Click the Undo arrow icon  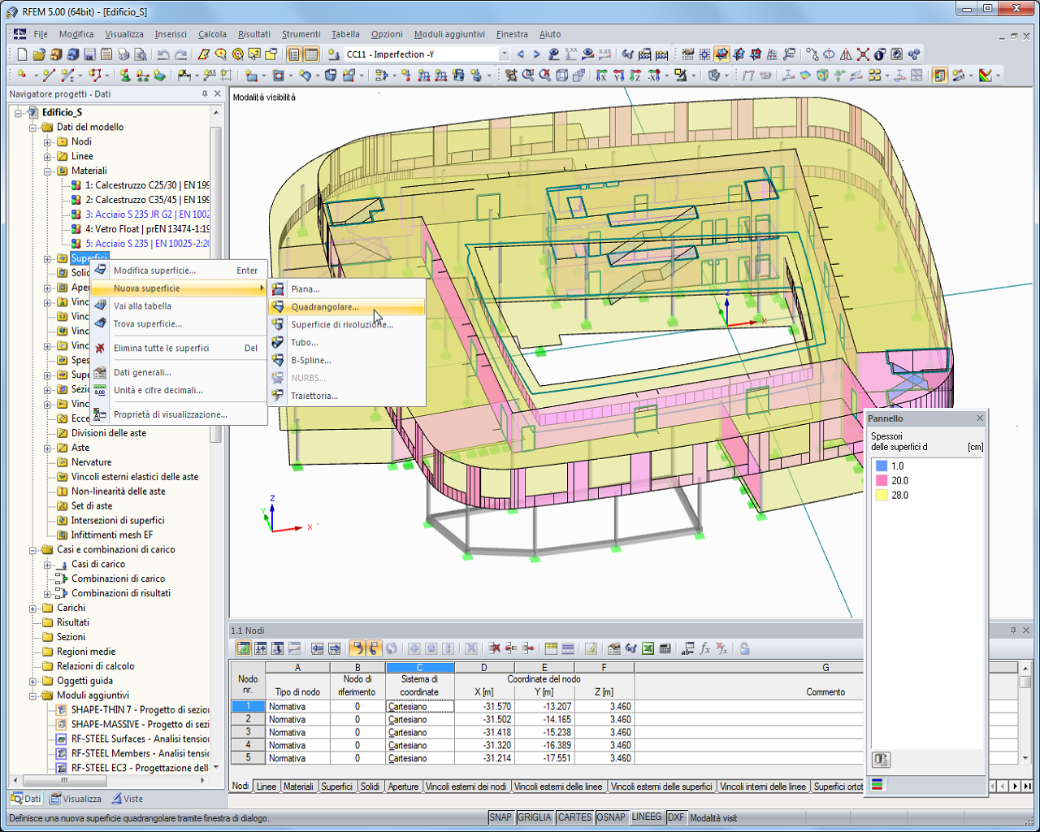click(x=162, y=54)
